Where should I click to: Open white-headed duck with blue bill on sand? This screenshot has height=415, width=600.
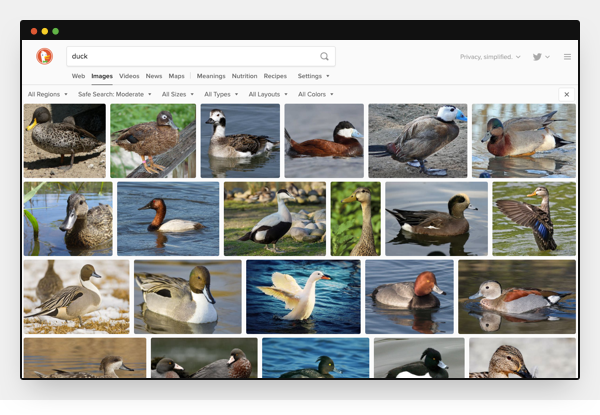[418, 140]
